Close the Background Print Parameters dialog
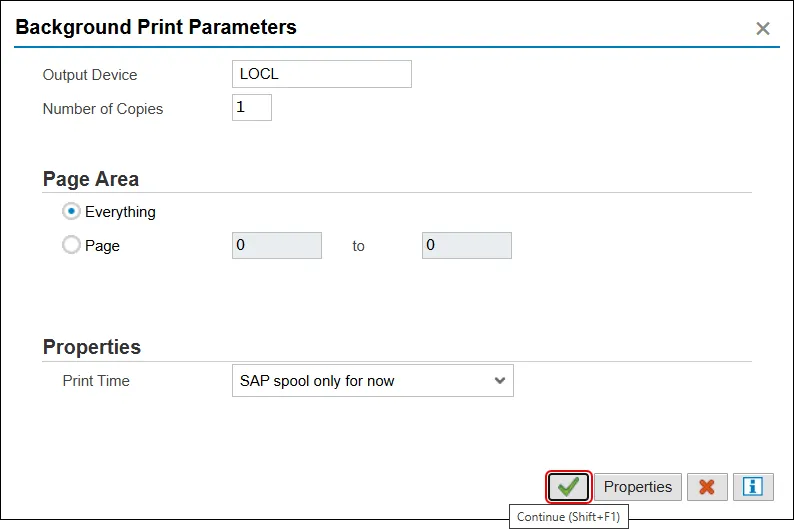The width and height of the screenshot is (794, 529). pos(763,29)
